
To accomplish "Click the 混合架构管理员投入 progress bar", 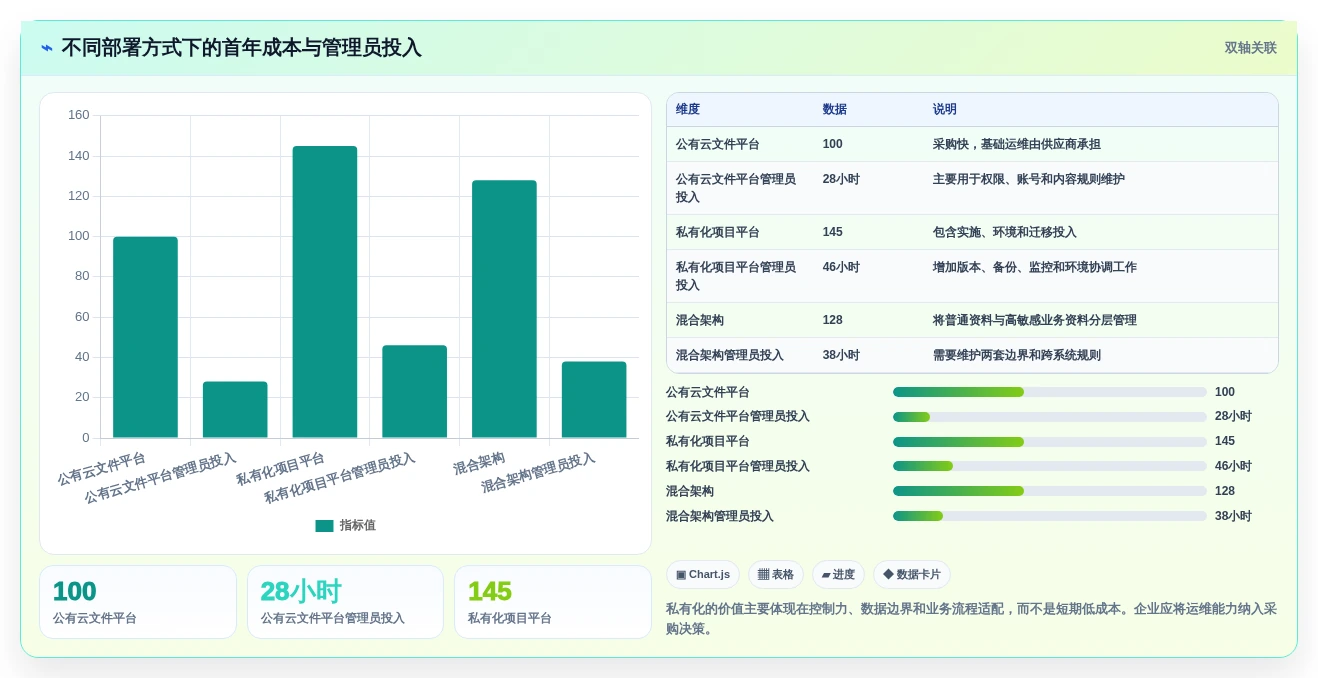I will coord(1050,516).
